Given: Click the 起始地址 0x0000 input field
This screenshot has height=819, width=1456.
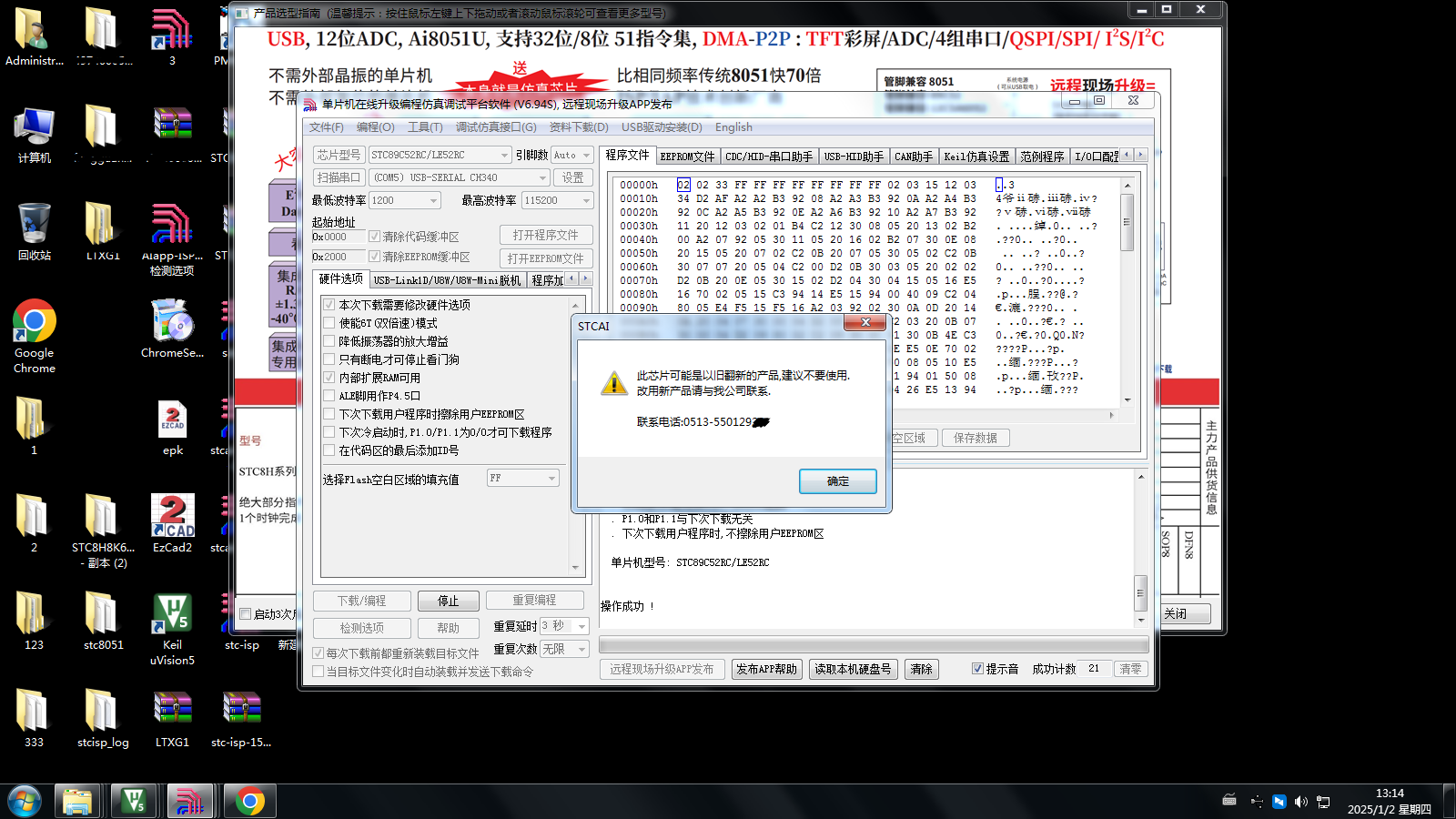Looking at the screenshot, I should pyautogui.click(x=338, y=237).
